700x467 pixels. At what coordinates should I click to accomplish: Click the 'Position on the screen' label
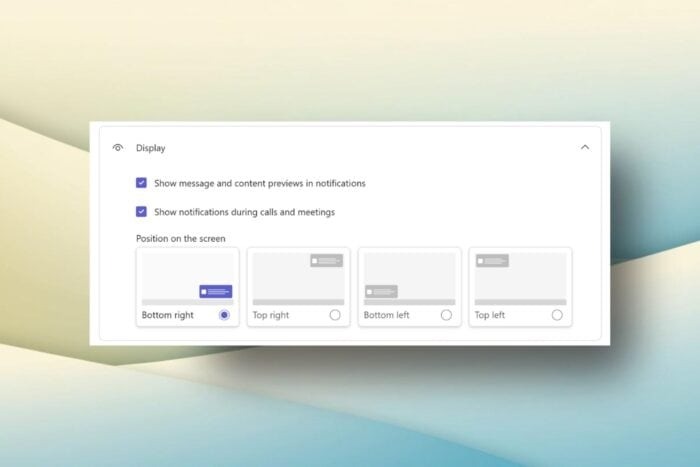pyautogui.click(x=181, y=238)
